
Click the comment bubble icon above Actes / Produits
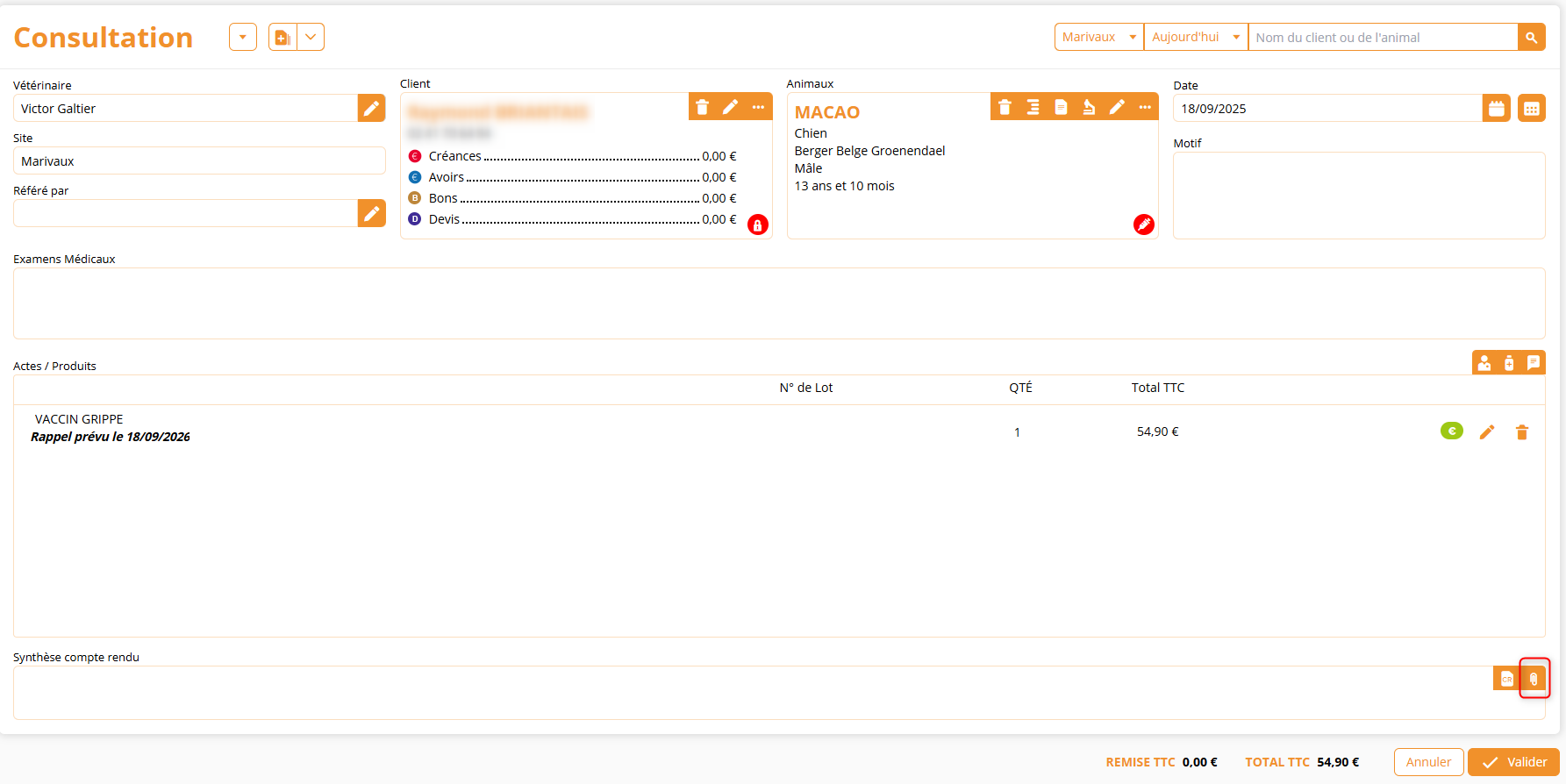tap(1534, 363)
